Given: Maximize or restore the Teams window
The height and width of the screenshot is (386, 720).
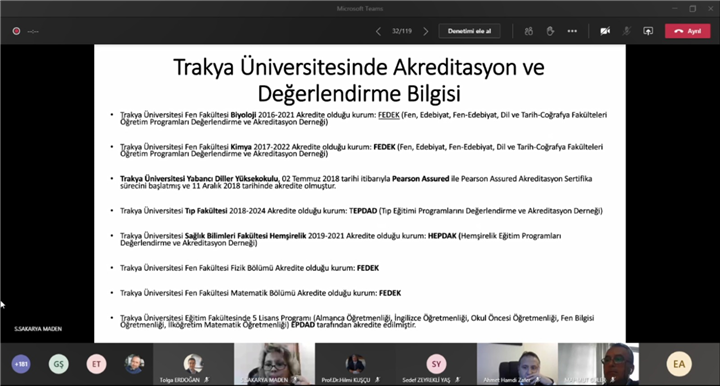Looking at the screenshot, I should click(x=692, y=8).
